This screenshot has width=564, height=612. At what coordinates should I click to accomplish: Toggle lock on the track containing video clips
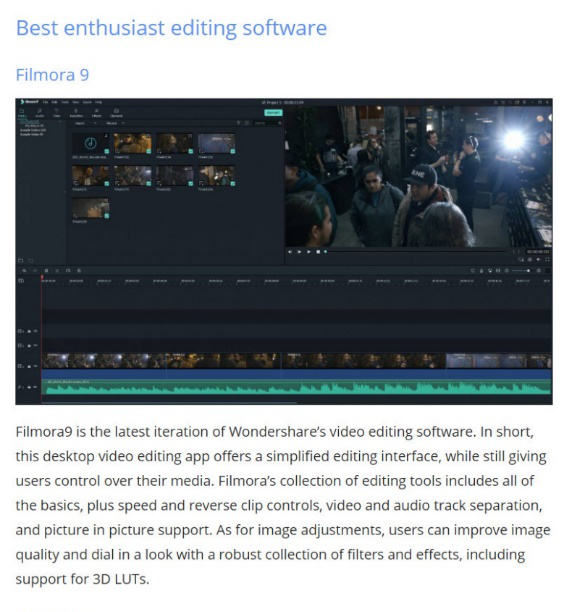point(29,366)
